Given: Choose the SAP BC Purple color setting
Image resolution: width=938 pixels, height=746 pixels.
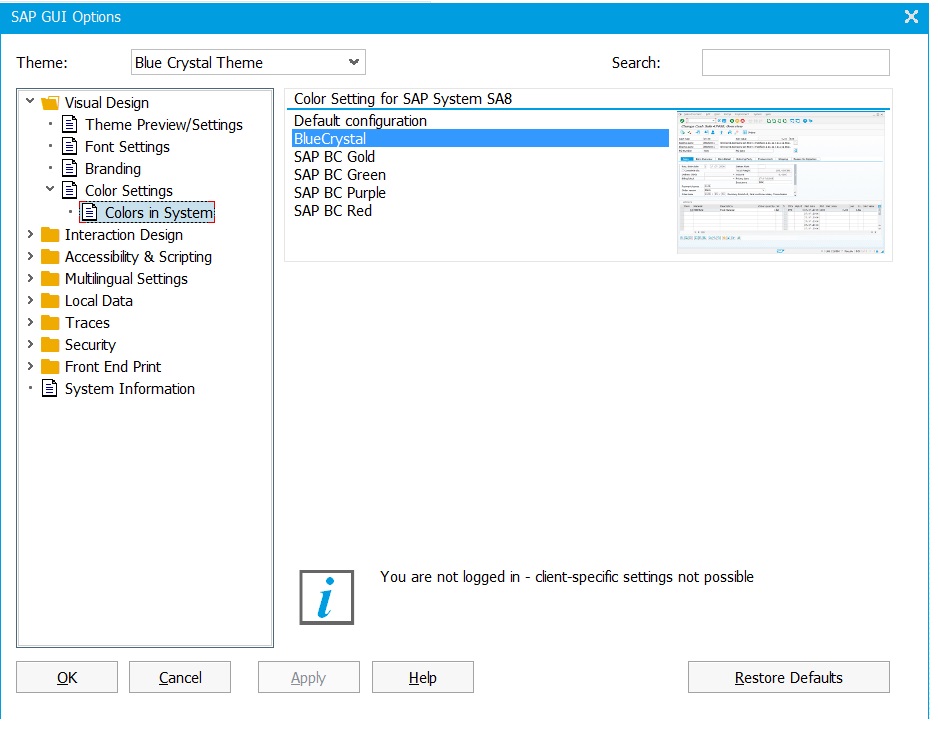Looking at the screenshot, I should pos(480,193).
